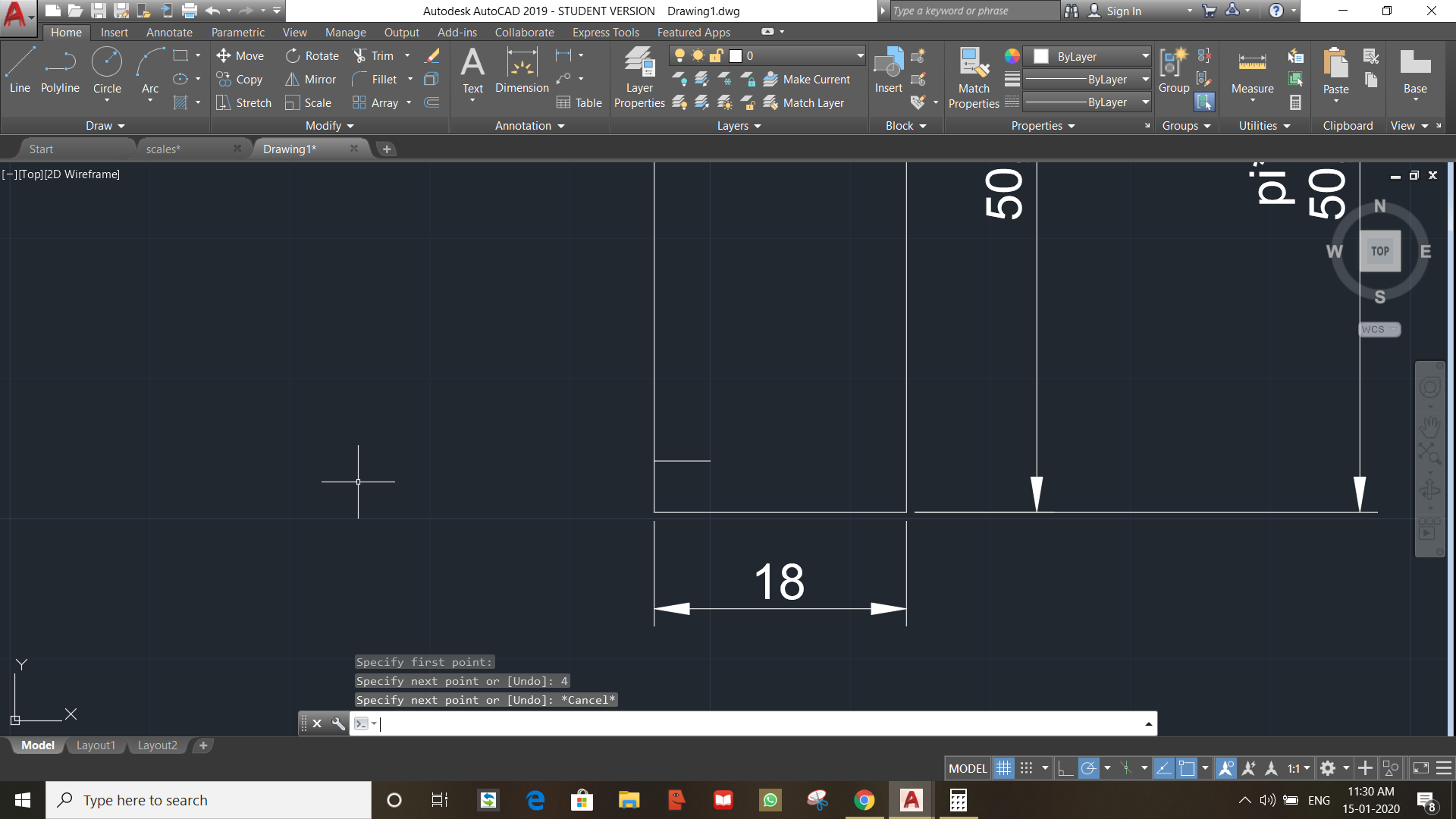Select the layer dropdown box

[x=764, y=56]
